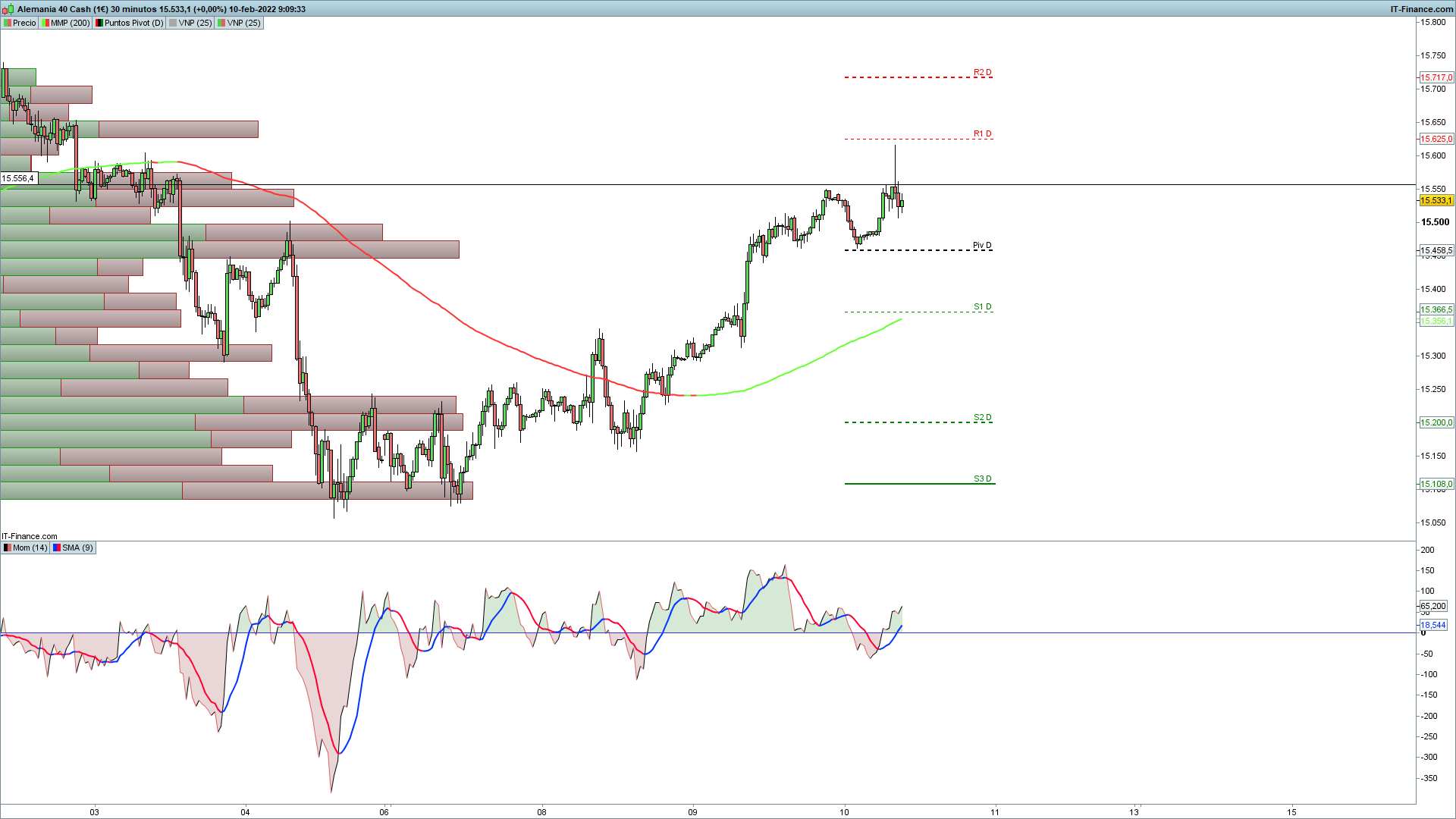Click date label 11 on the time axis
Screen dimensions: 1456x819
995,812
